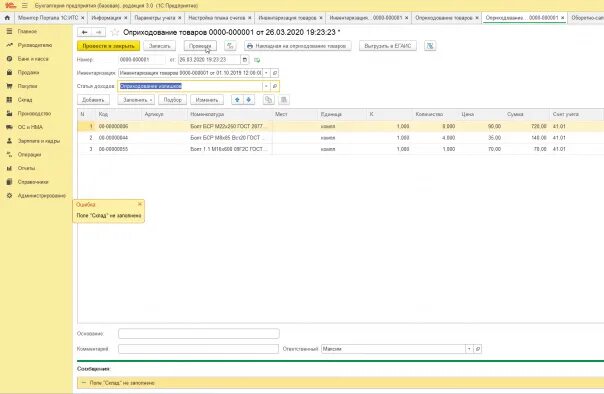Click into the Основание field
The height and width of the screenshot is (394, 604).
click(199, 334)
